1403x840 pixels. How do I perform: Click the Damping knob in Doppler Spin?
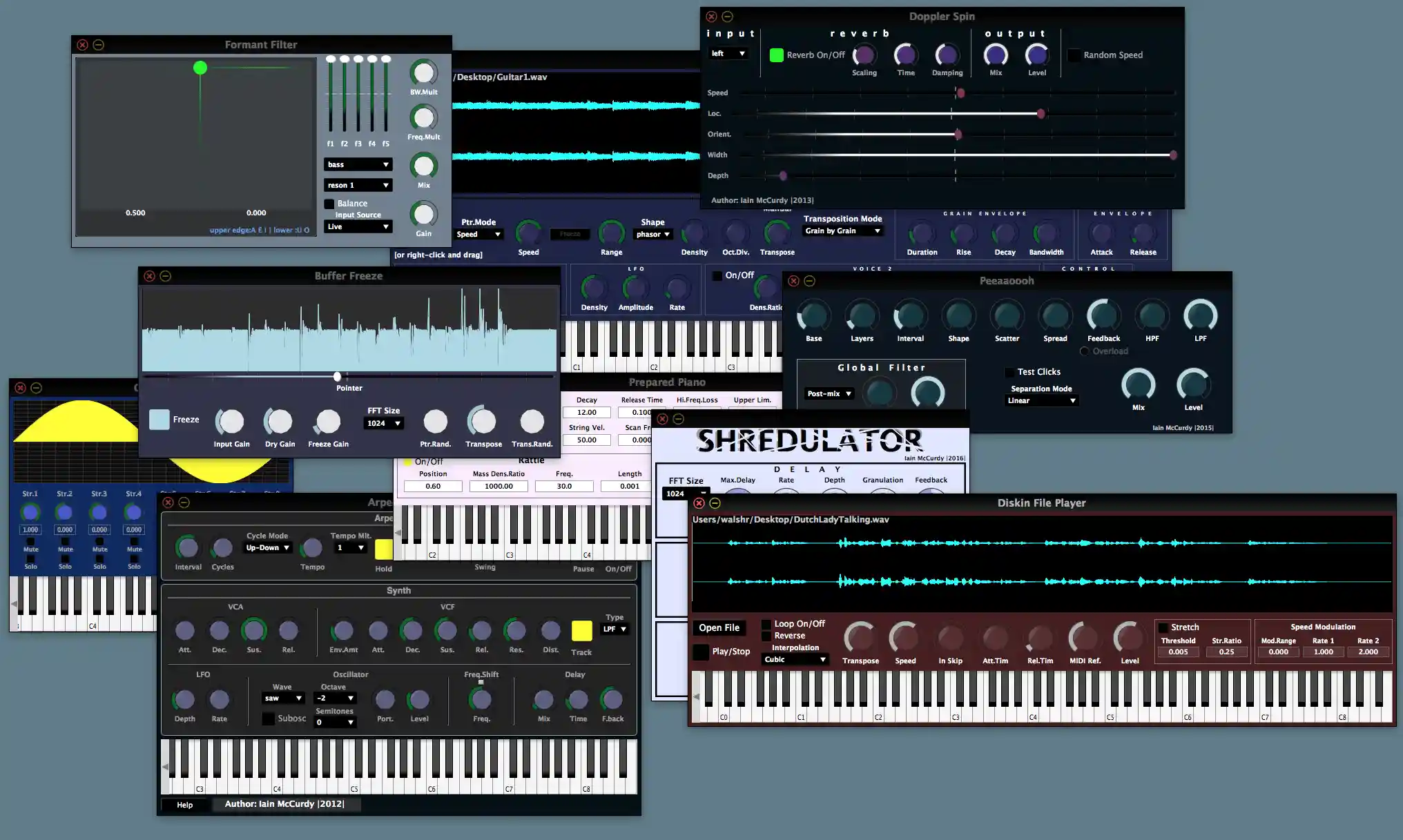click(947, 56)
